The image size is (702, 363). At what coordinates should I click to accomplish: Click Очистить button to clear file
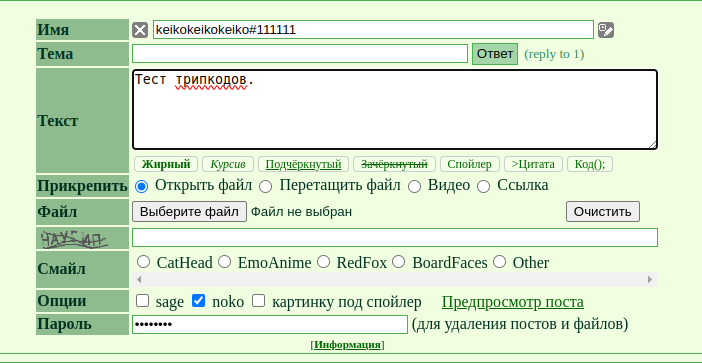[603, 212]
